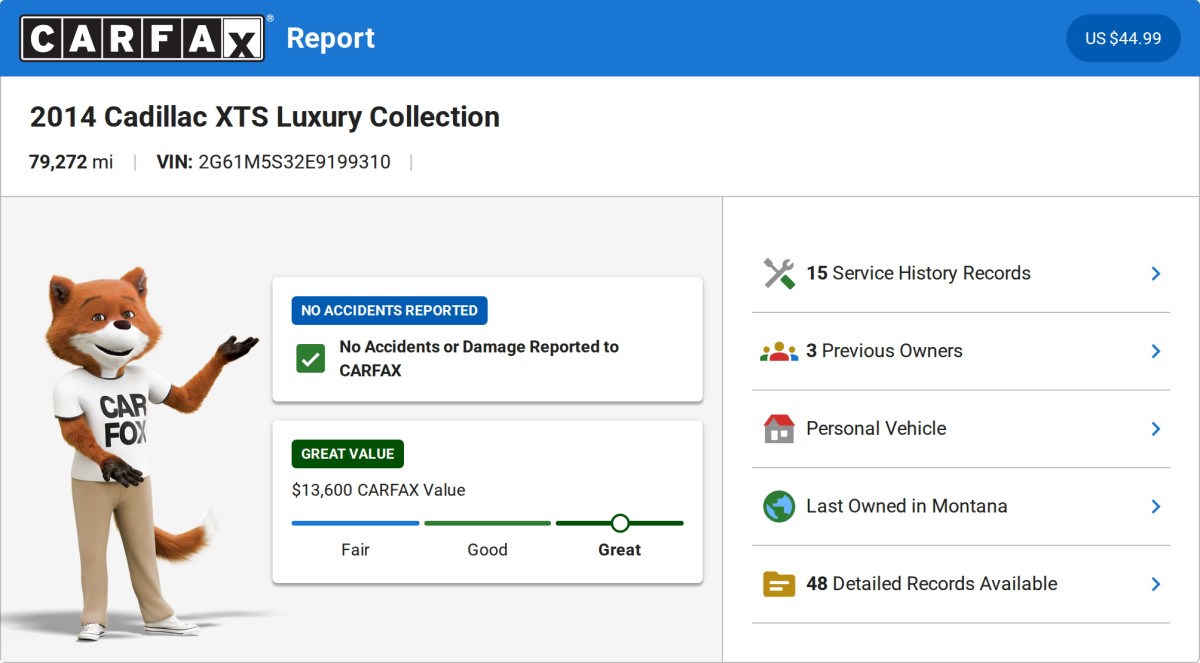
Task: Click the $13,600 CARFAX Value text
Action: (x=379, y=490)
